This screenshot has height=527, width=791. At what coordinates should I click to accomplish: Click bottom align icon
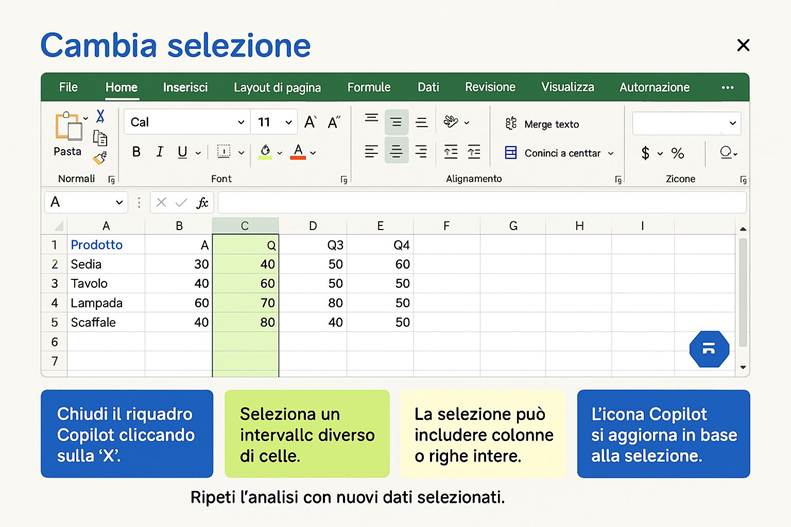point(421,123)
